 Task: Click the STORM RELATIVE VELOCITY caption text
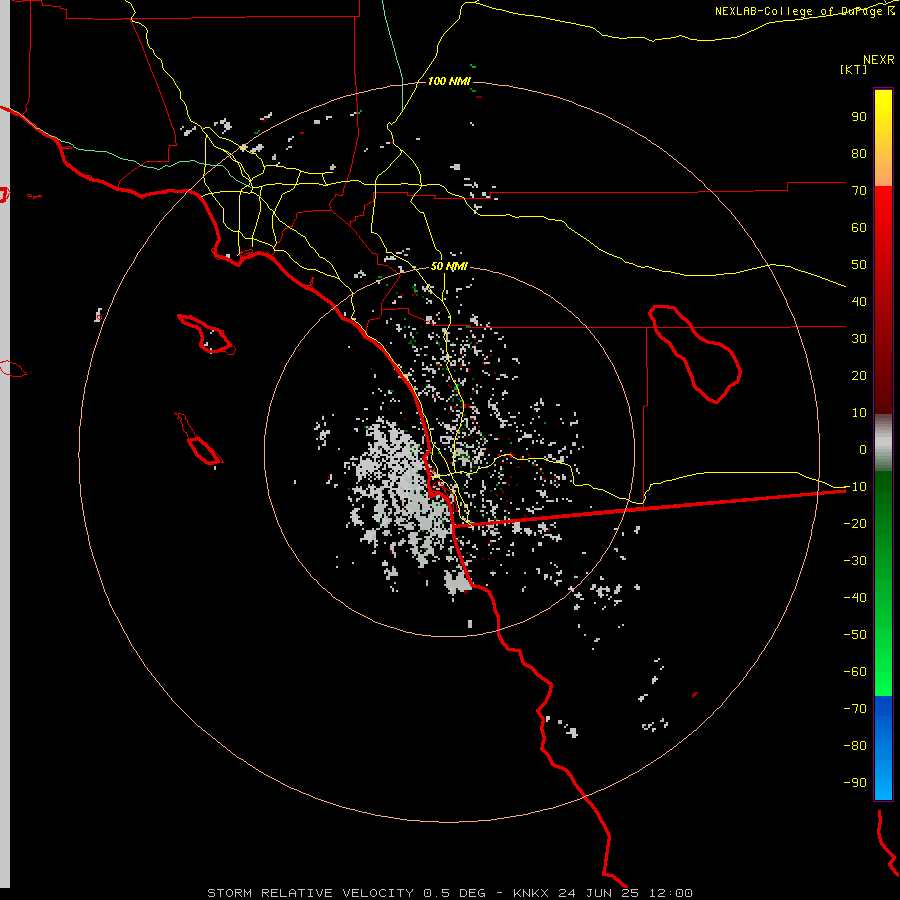point(311,893)
